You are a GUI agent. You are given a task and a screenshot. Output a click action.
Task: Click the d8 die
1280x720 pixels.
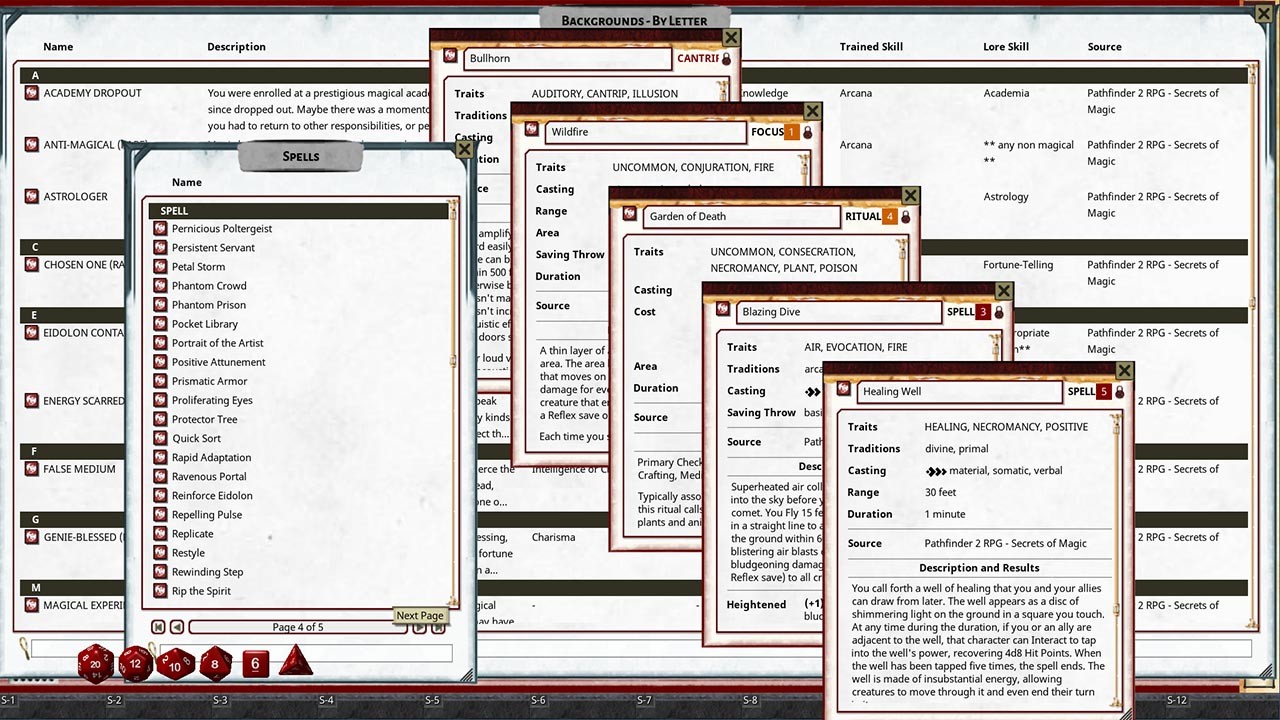click(x=215, y=663)
